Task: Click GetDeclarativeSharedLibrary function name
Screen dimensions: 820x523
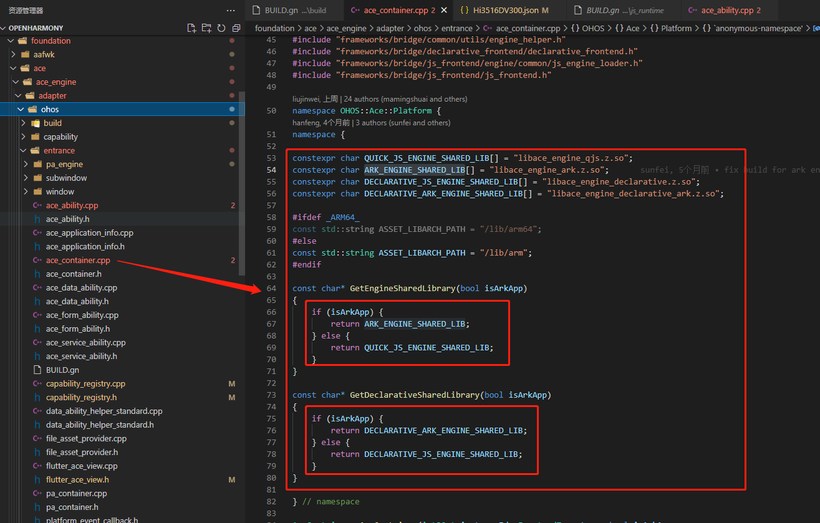Action: [x=414, y=395]
